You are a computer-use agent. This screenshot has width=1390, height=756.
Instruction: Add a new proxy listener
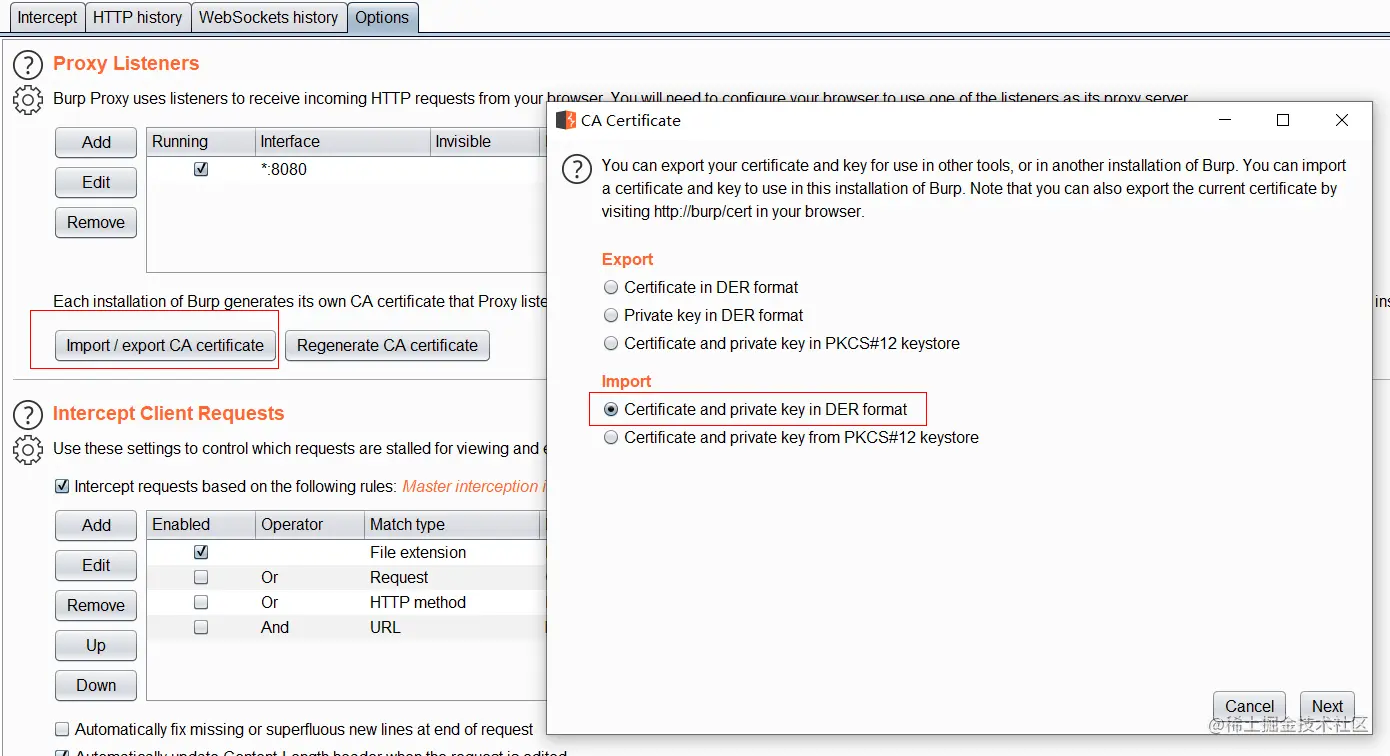(96, 142)
